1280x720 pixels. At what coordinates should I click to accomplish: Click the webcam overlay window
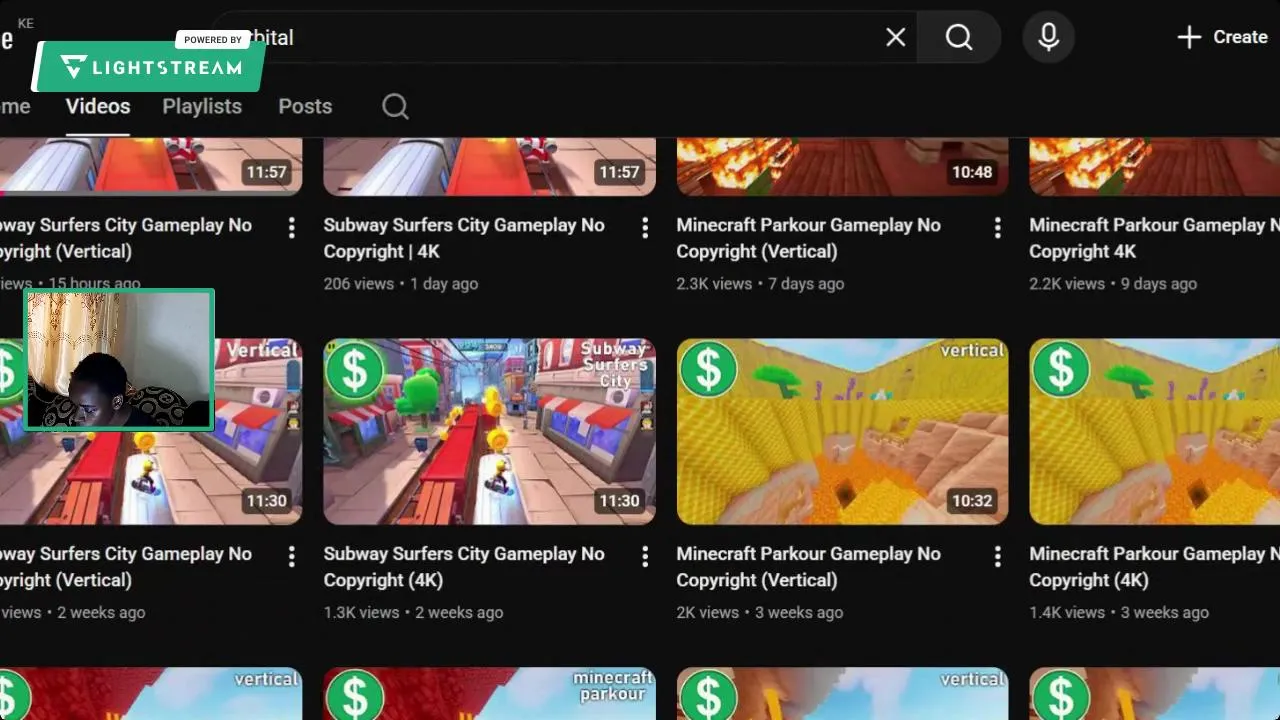[x=119, y=360]
